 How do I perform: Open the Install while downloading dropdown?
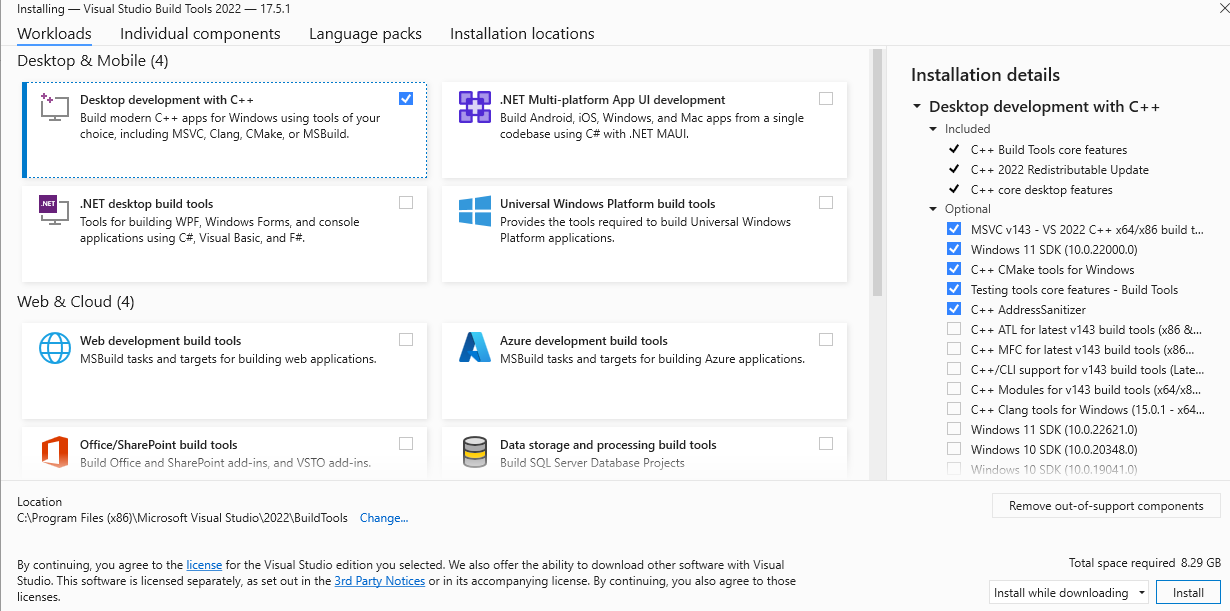pos(1069,592)
